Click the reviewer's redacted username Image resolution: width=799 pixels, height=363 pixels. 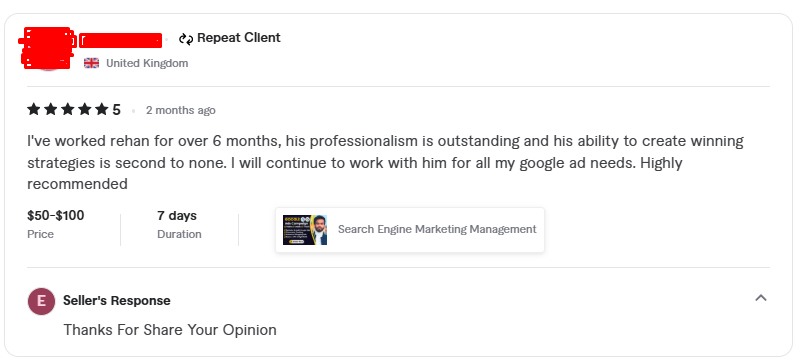(121, 40)
